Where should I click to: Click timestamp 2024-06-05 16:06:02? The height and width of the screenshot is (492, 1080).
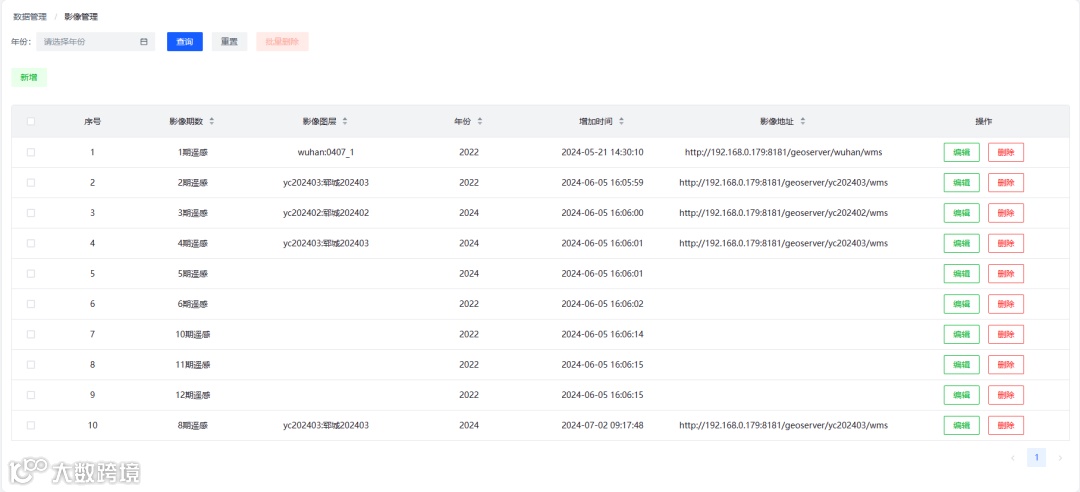[x=603, y=304]
